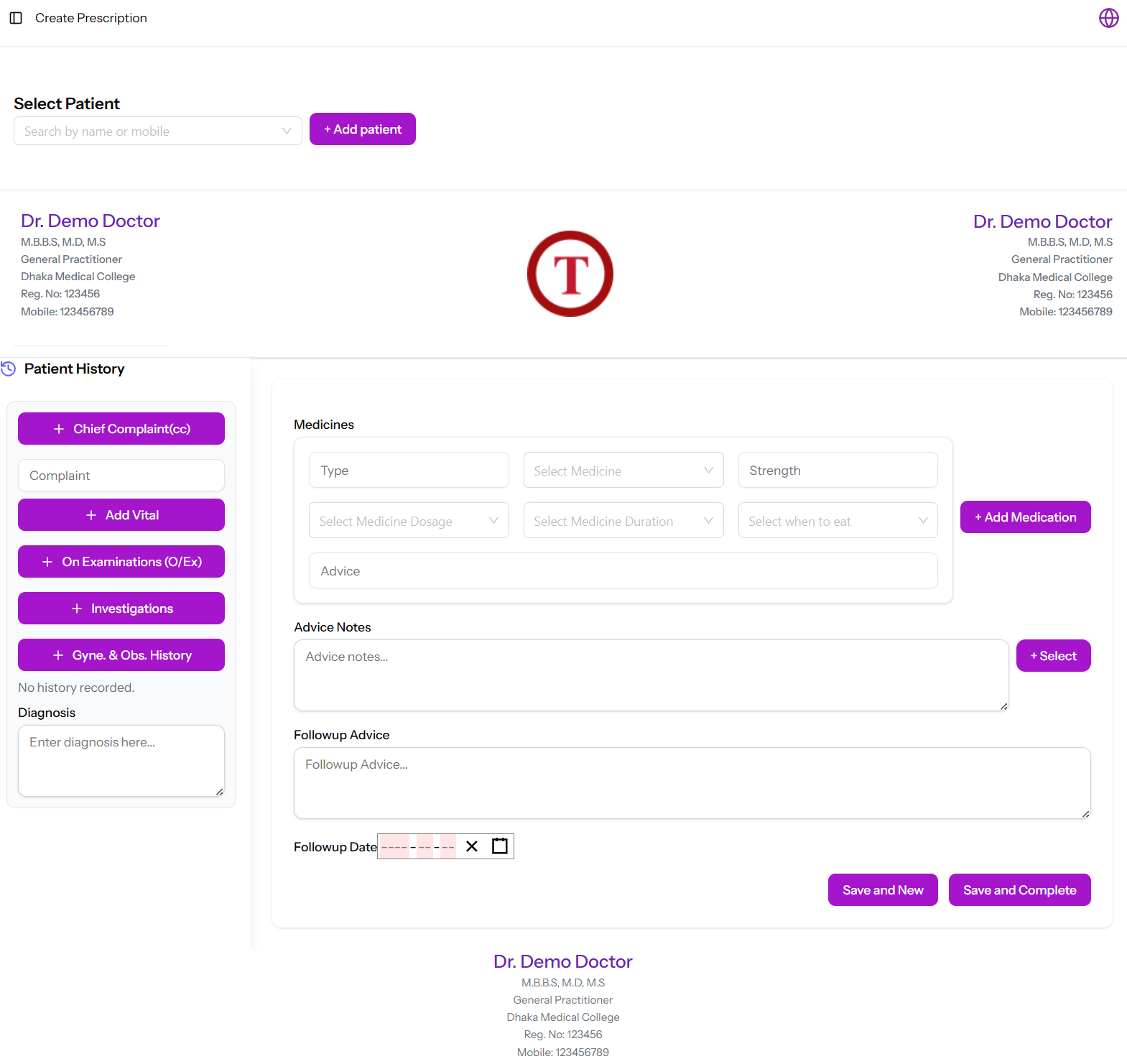Click the Add Vital button
Image resolution: width=1127 pixels, height=1064 pixels.
pyautogui.click(x=121, y=515)
